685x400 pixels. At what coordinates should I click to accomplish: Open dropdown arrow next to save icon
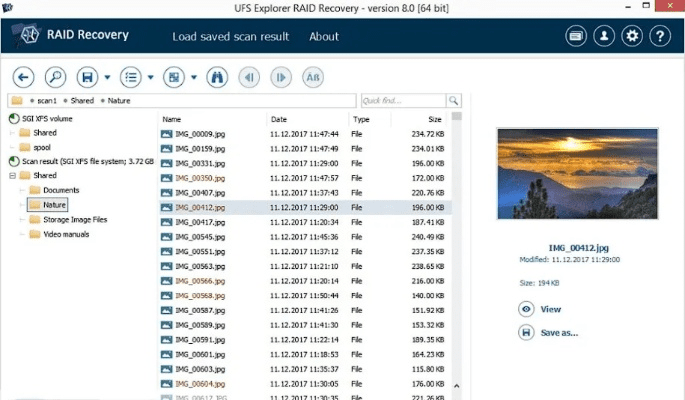pyautogui.click(x=108, y=77)
